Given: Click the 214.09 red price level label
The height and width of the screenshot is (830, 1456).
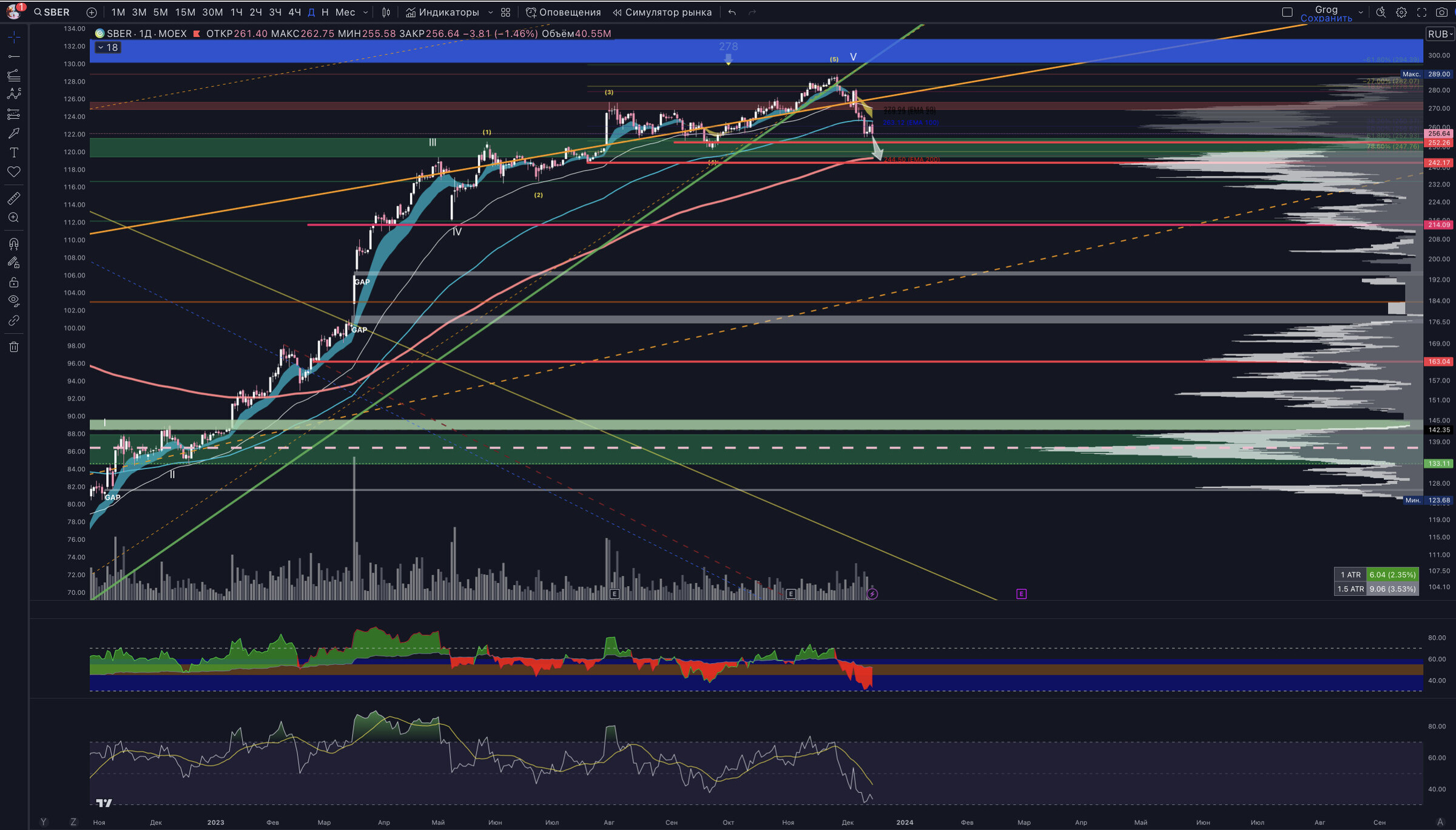Looking at the screenshot, I should click(x=1439, y=225).
